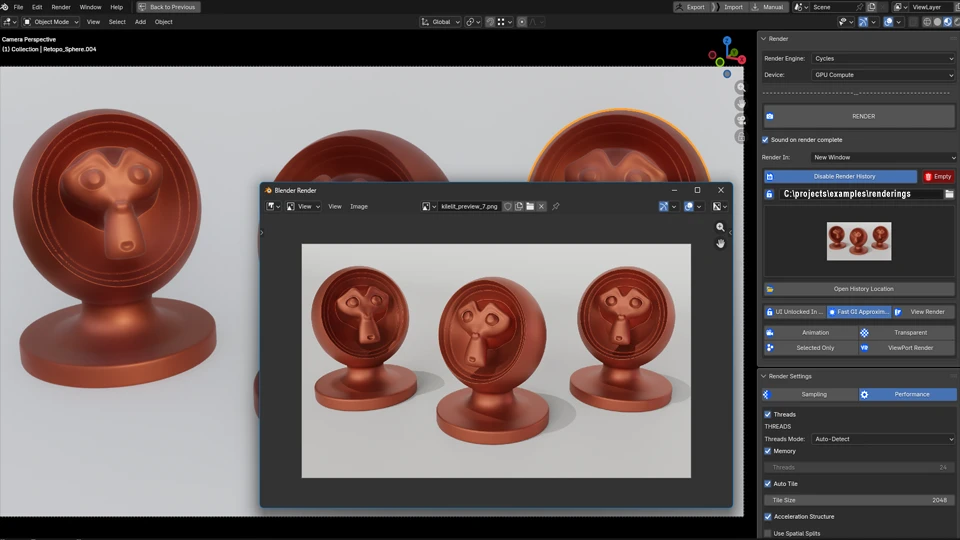Adjust the Tile Size 2048 field
The height and width of the screenshot is (540, 960).
pos(859,500)
